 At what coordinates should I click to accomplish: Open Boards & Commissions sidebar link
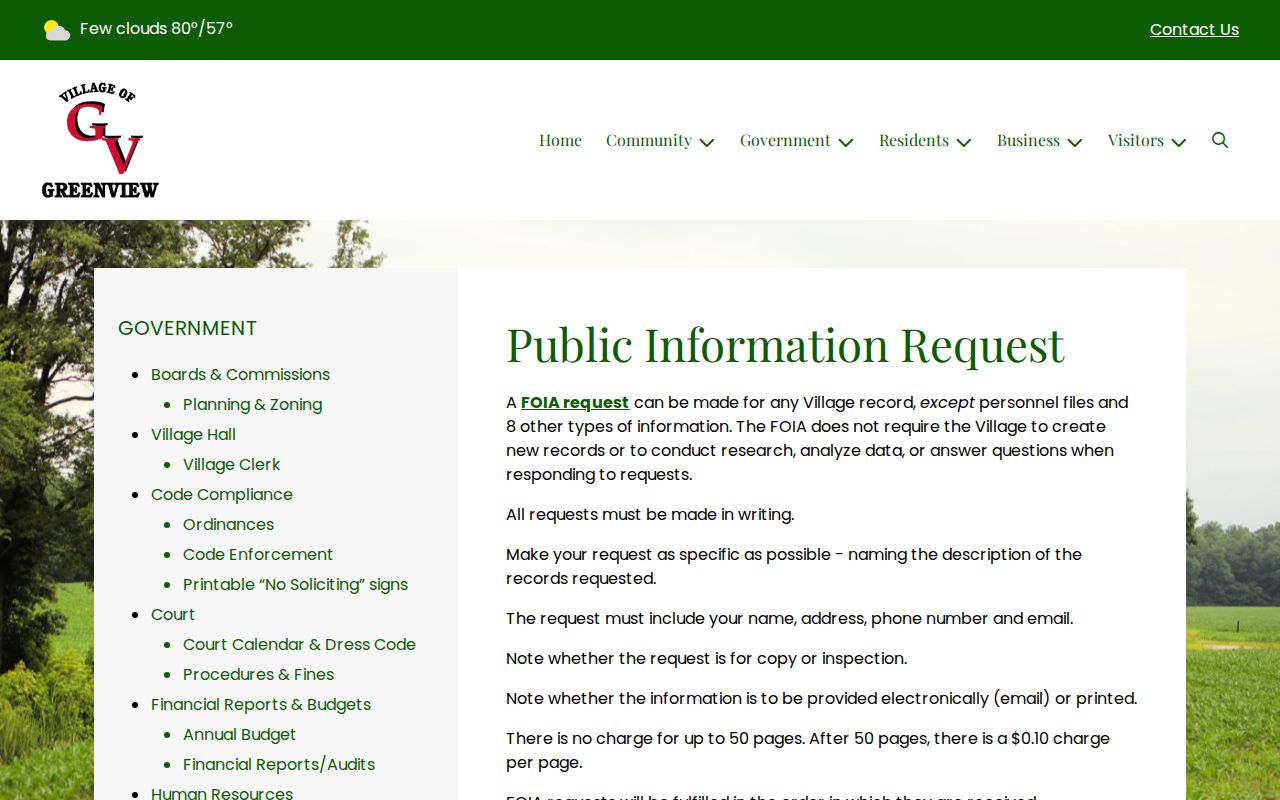click(x=240, y=374)
